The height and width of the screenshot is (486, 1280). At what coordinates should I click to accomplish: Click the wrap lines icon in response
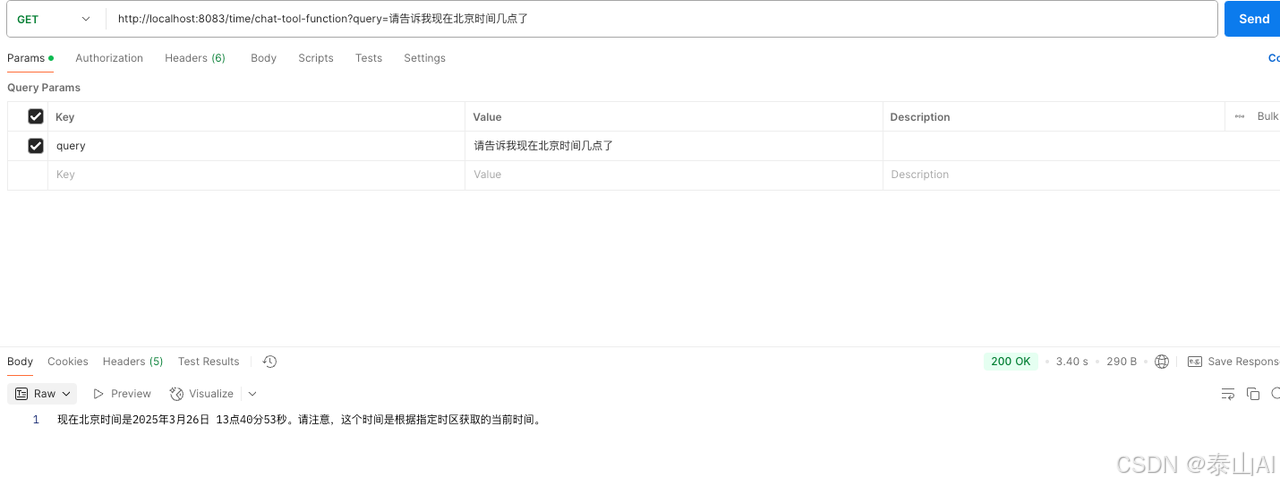pos(1228,394)
